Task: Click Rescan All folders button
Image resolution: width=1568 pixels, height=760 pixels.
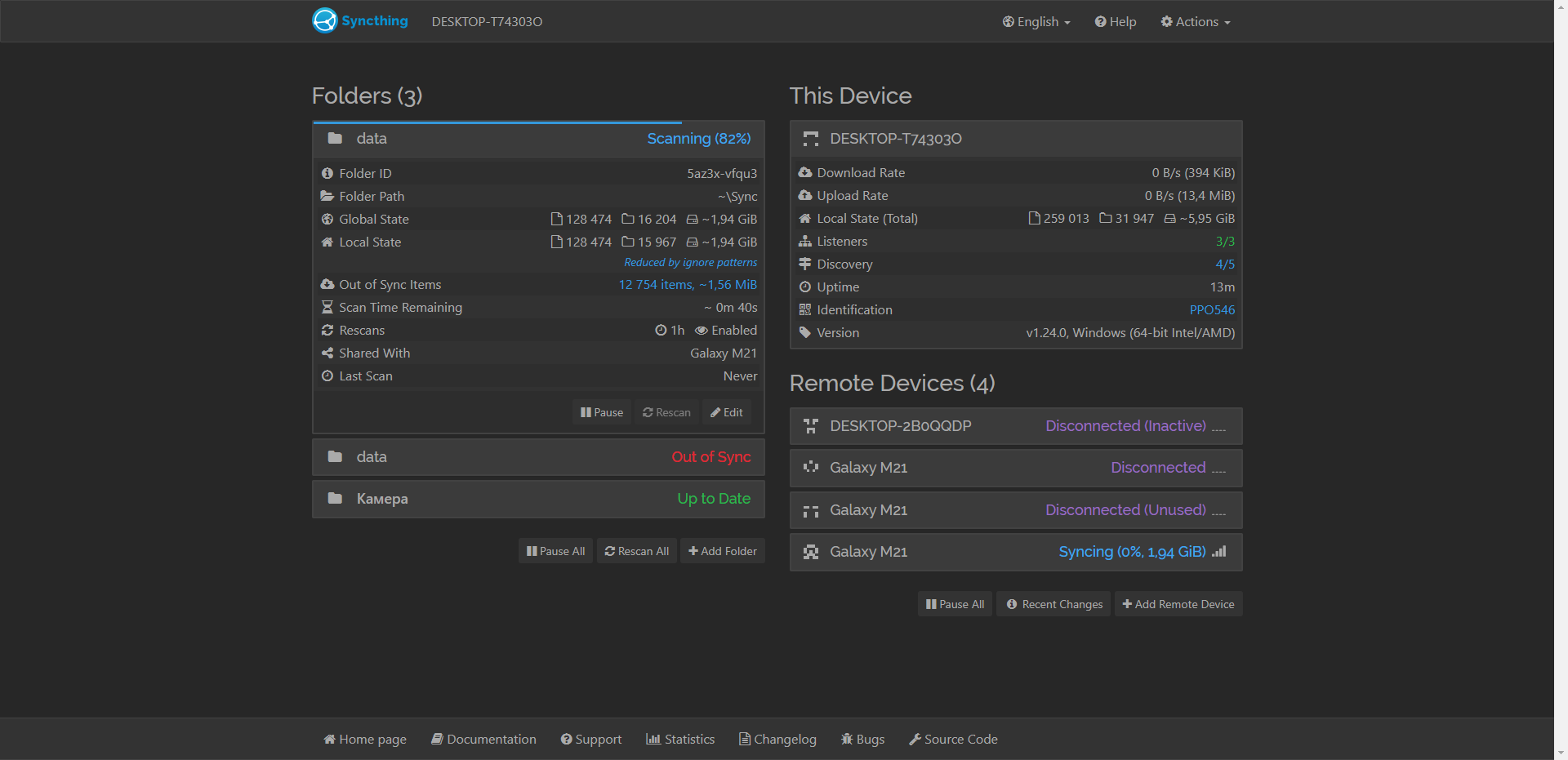Action: 637,551
